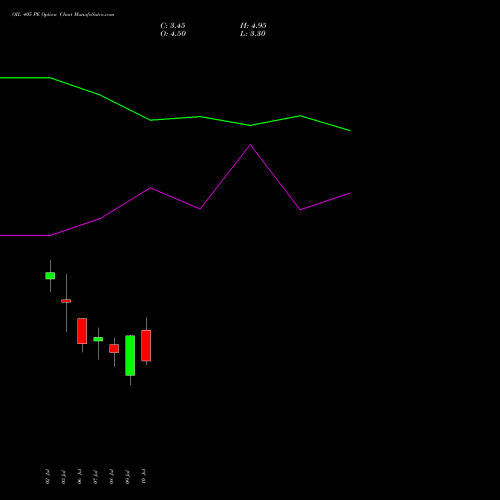Click the peak of the purple indicator line

(250, 145)
